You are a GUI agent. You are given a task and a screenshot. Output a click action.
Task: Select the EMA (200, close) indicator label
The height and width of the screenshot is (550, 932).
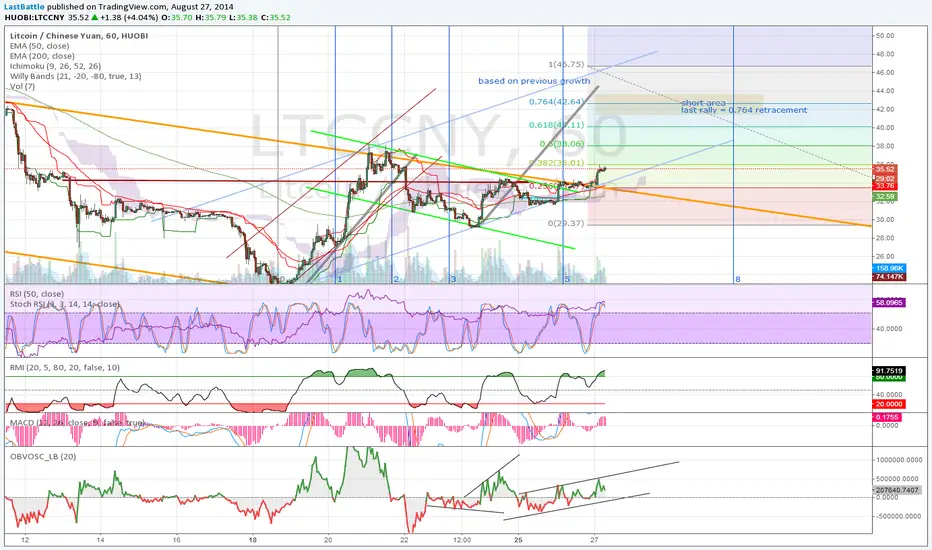click(42, 56)
